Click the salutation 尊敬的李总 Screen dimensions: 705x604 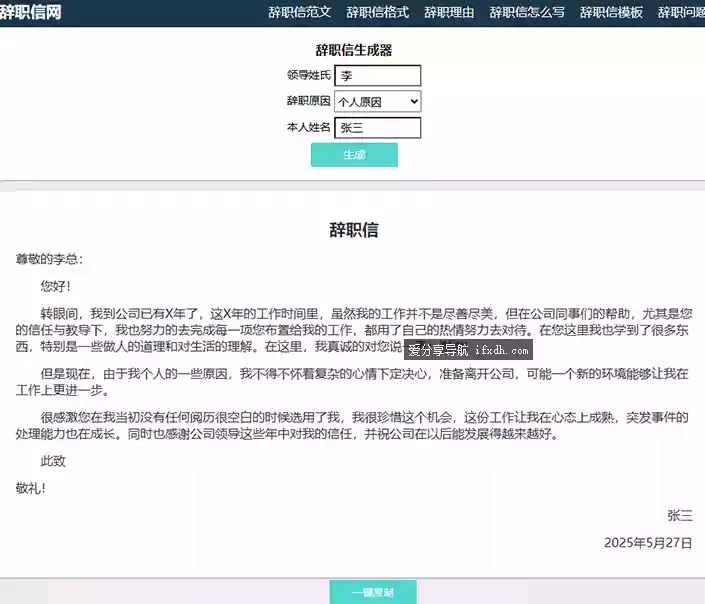(49, 259)
